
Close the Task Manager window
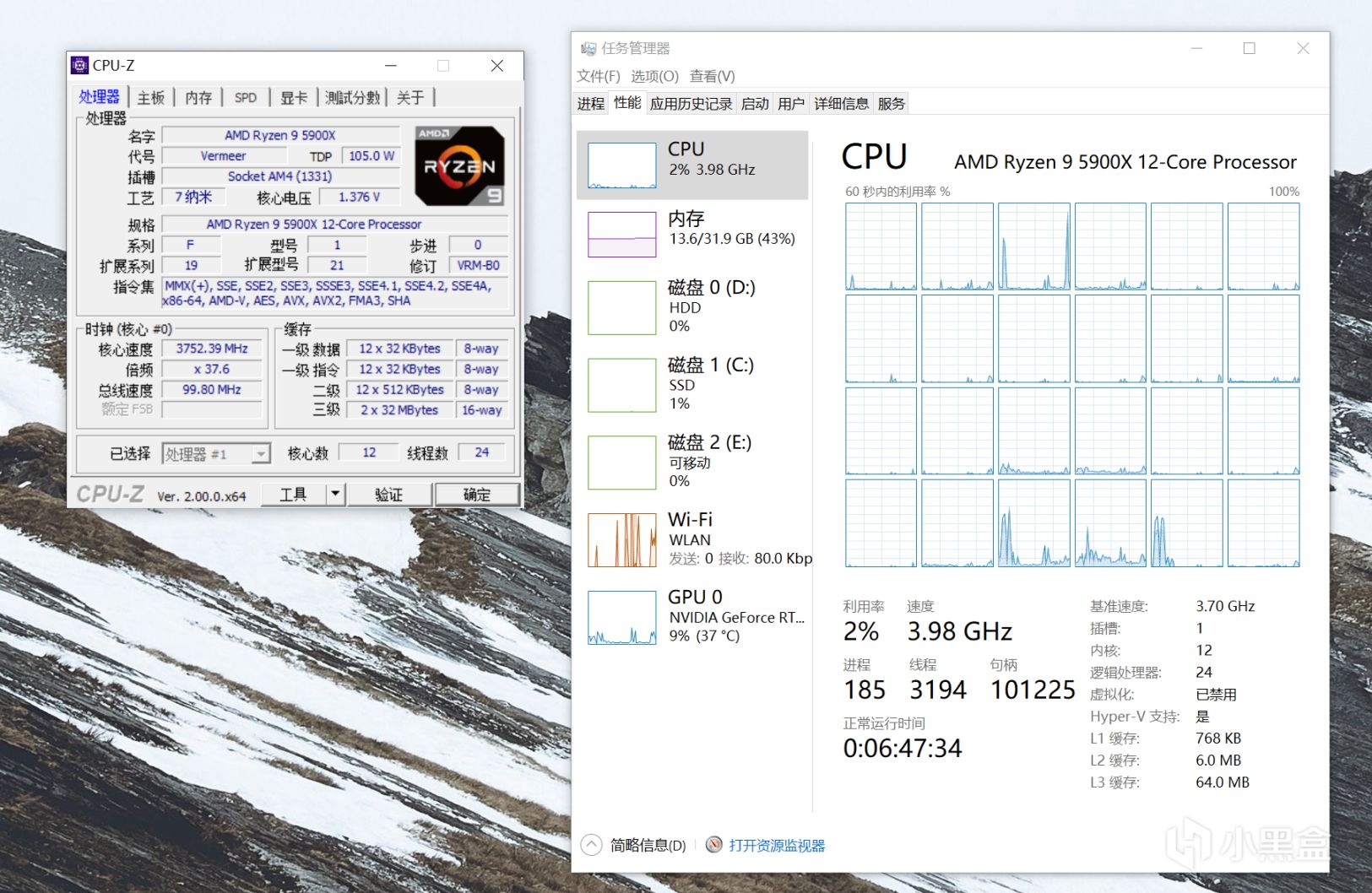coord(1303,49)
